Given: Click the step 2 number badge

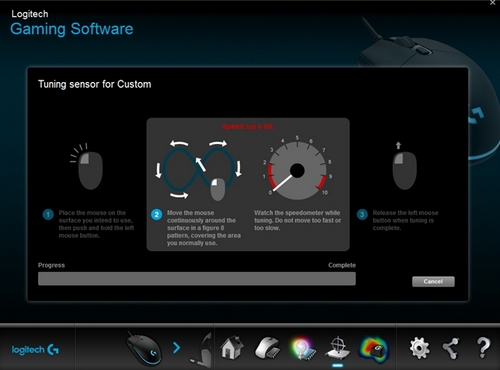Looking at the screenshot, I should 156,214.
